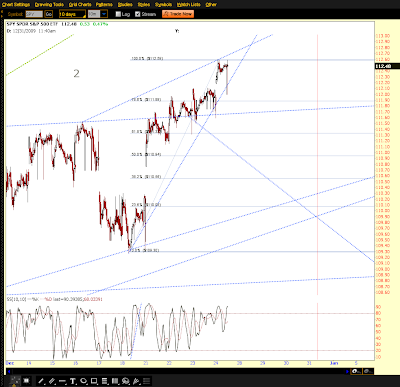Open the Patterns menu
Image resolution: width=400 pixels, height=387 pixels.
(104, 4)
